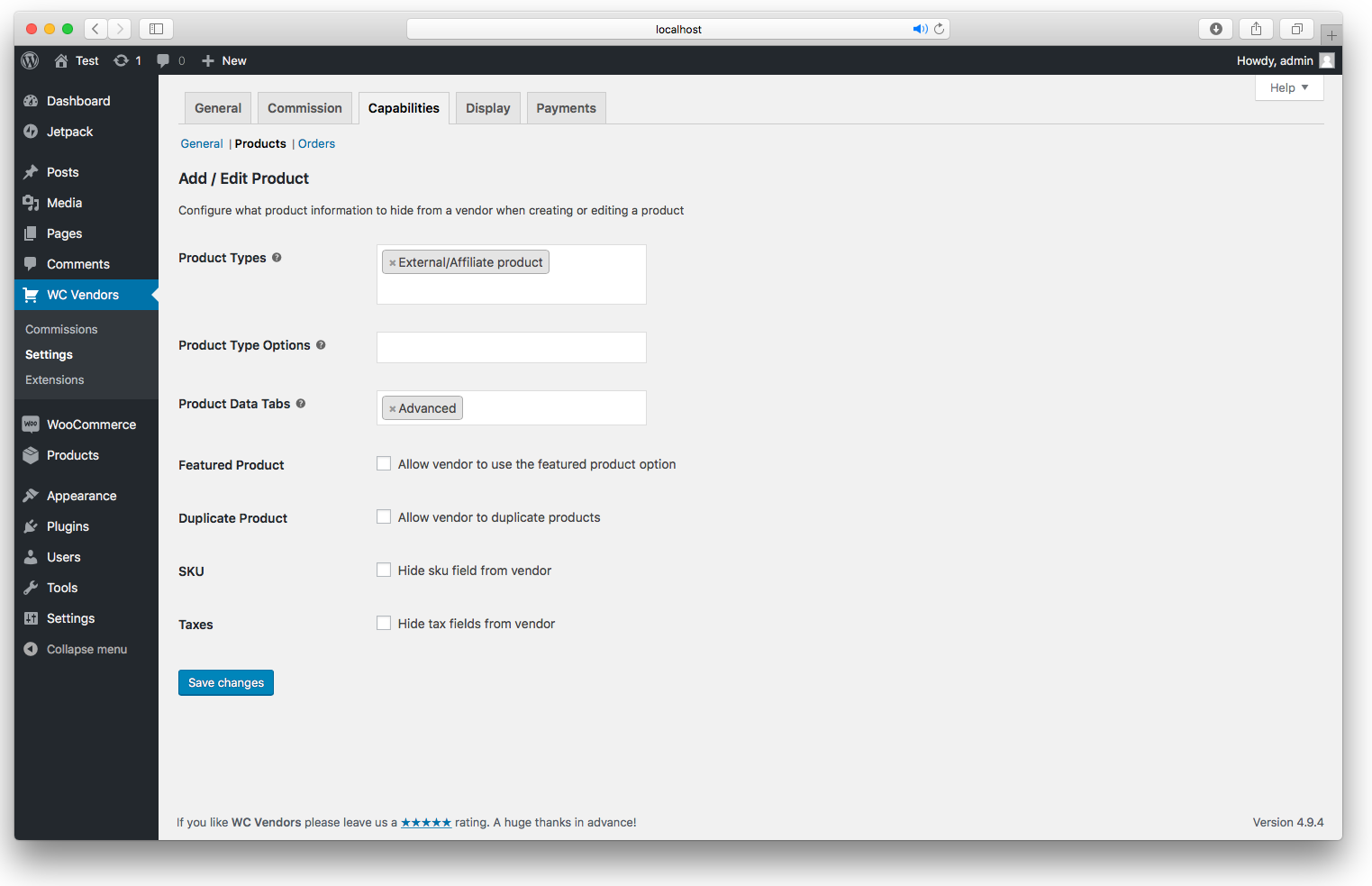Expand the Help dropdown panel
This screenshot has width=1372, height=886.
pos(1288,87)
